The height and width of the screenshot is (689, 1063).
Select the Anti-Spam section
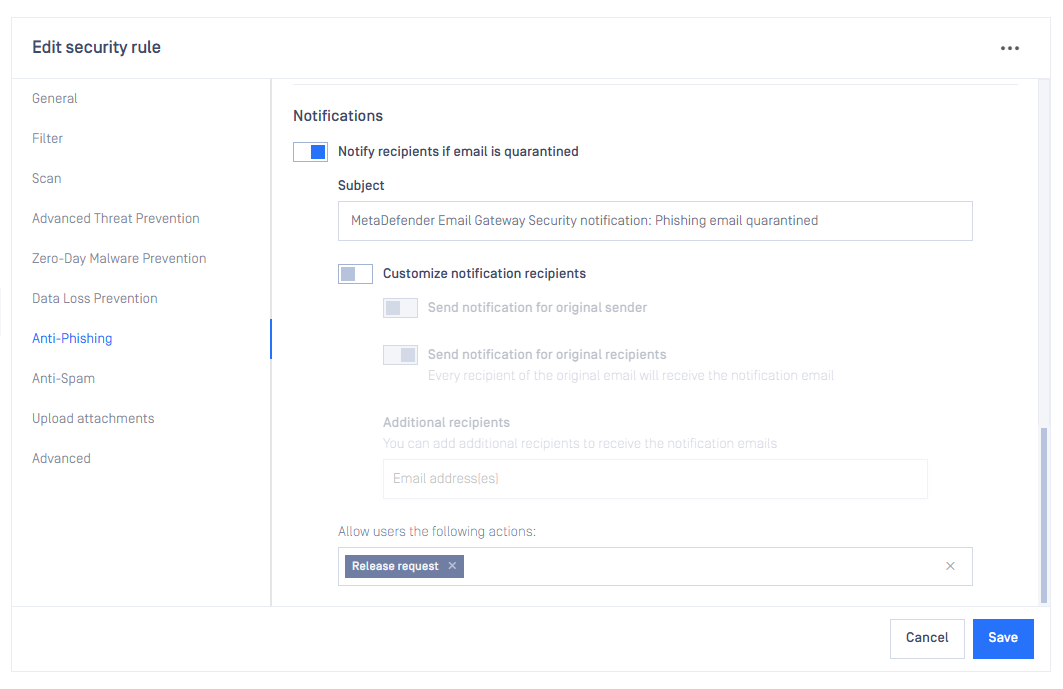point(64,378)
